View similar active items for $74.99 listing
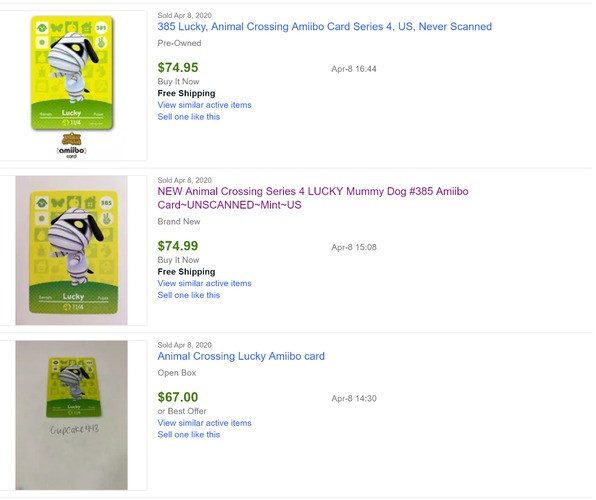Screen dimensions: 596x500 point(204,283)
